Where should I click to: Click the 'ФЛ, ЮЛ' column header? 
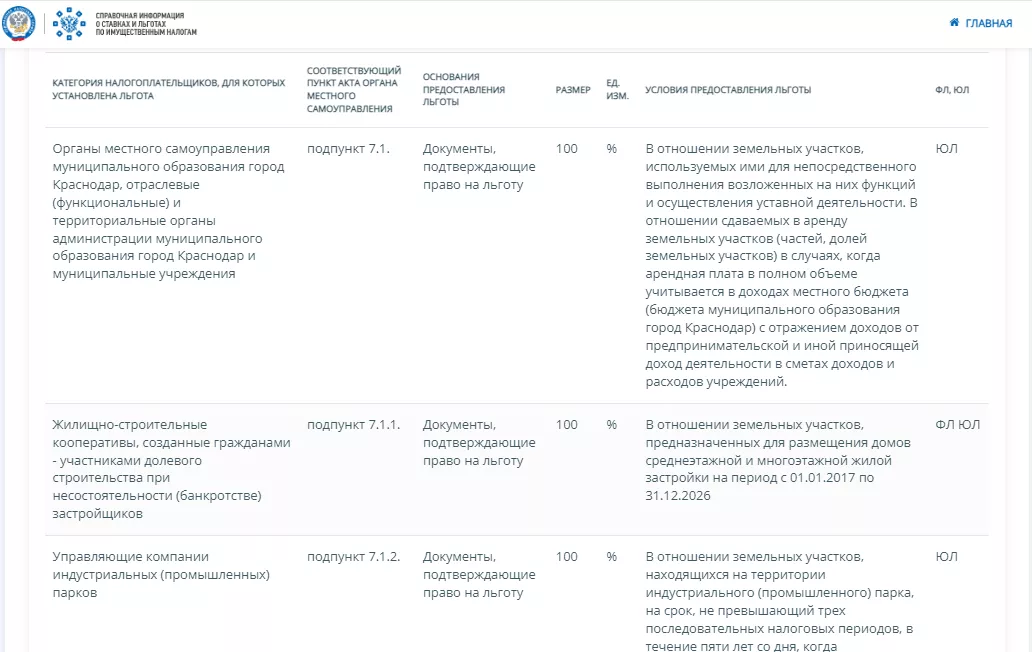(951, 90)
